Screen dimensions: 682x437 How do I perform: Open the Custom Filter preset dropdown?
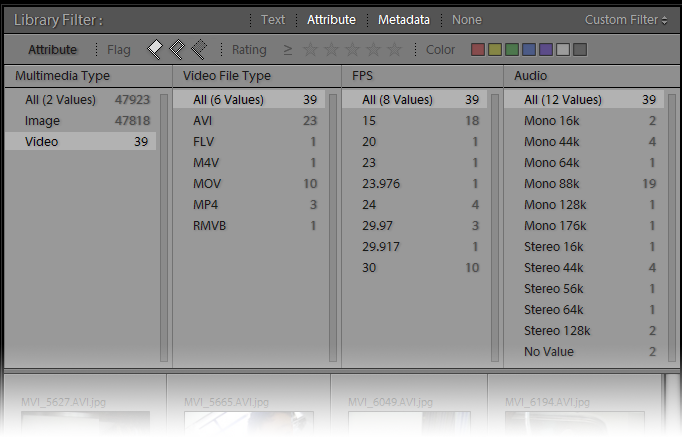tap(626, 20)
